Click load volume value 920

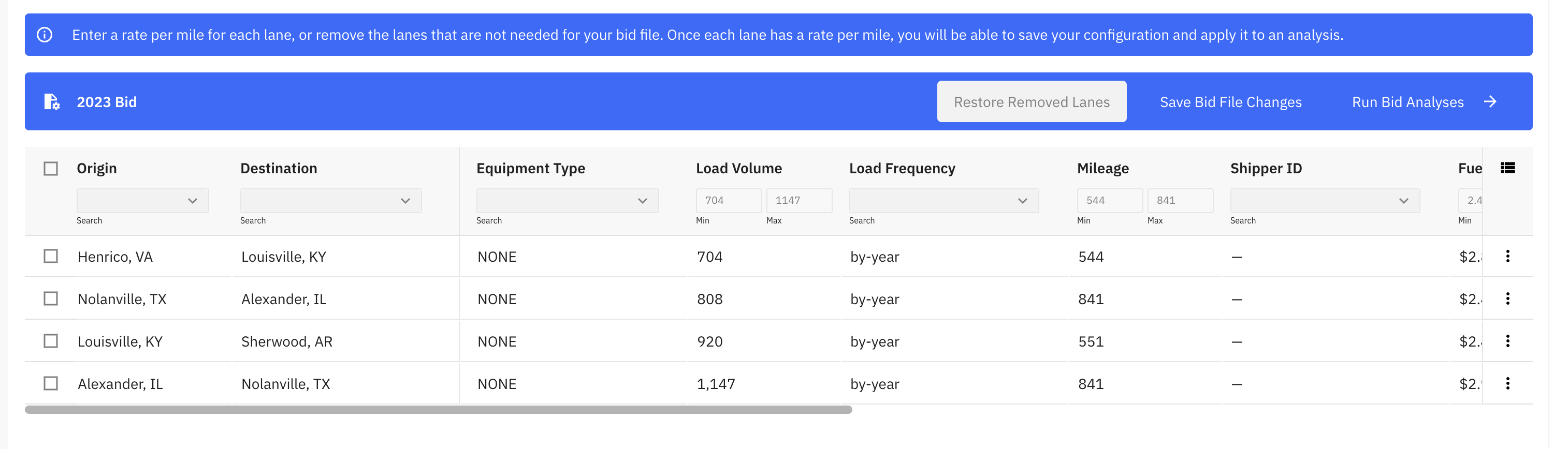[x=710, y=341]
